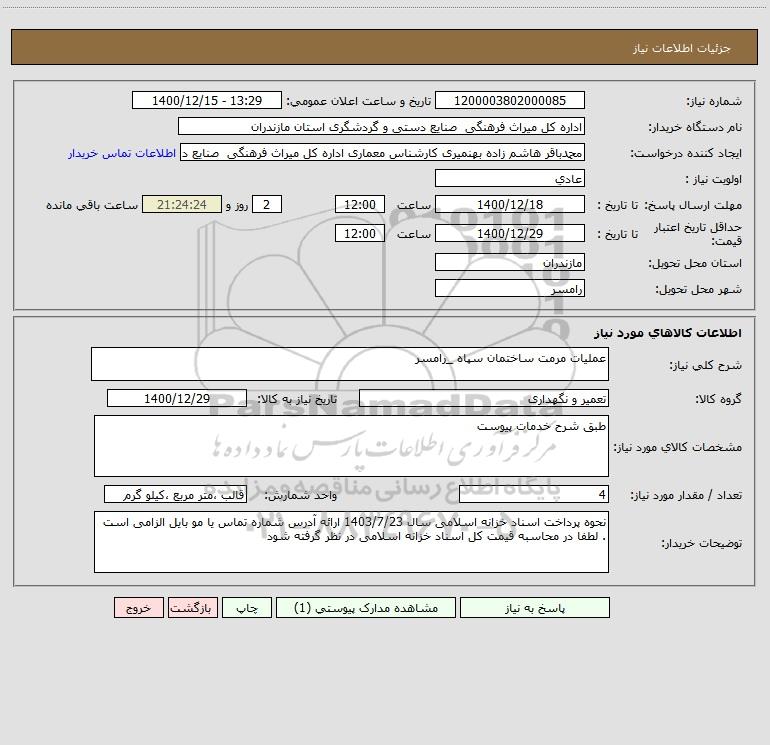This screenshot has width=770, height=745.
Task: Click the priority field showing عادي
Action: click(x=510, y=179)
